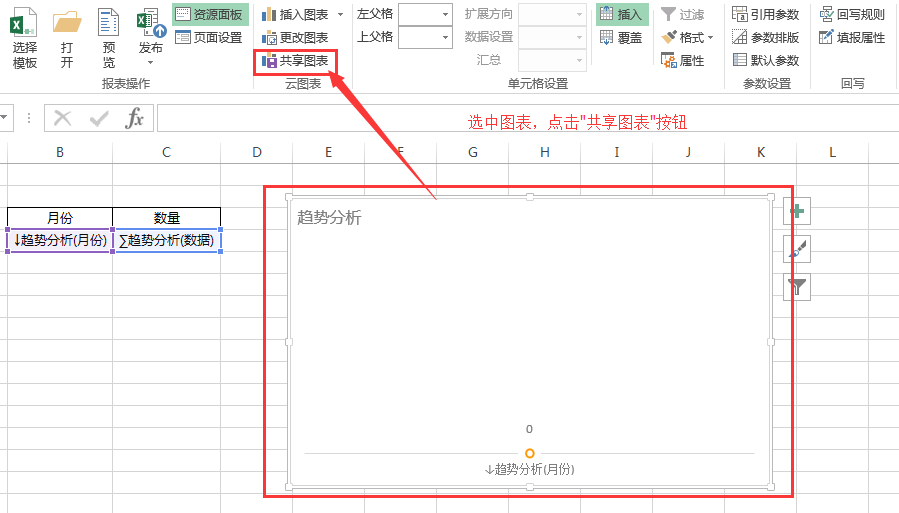
Task: Click the chart data label 0
Action: point(529,429)
